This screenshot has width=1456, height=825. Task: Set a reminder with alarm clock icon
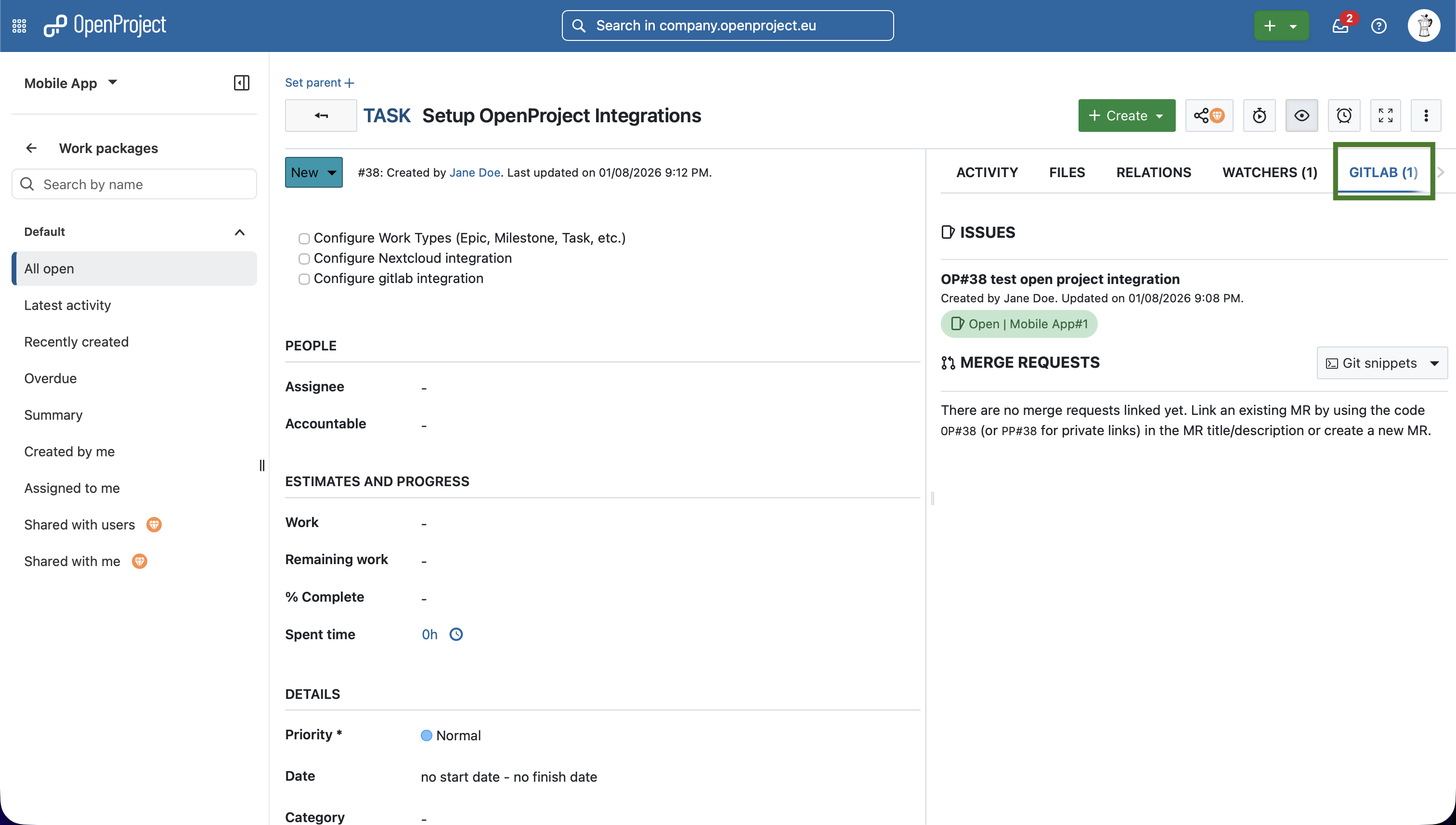click(x=1344, y=116)
